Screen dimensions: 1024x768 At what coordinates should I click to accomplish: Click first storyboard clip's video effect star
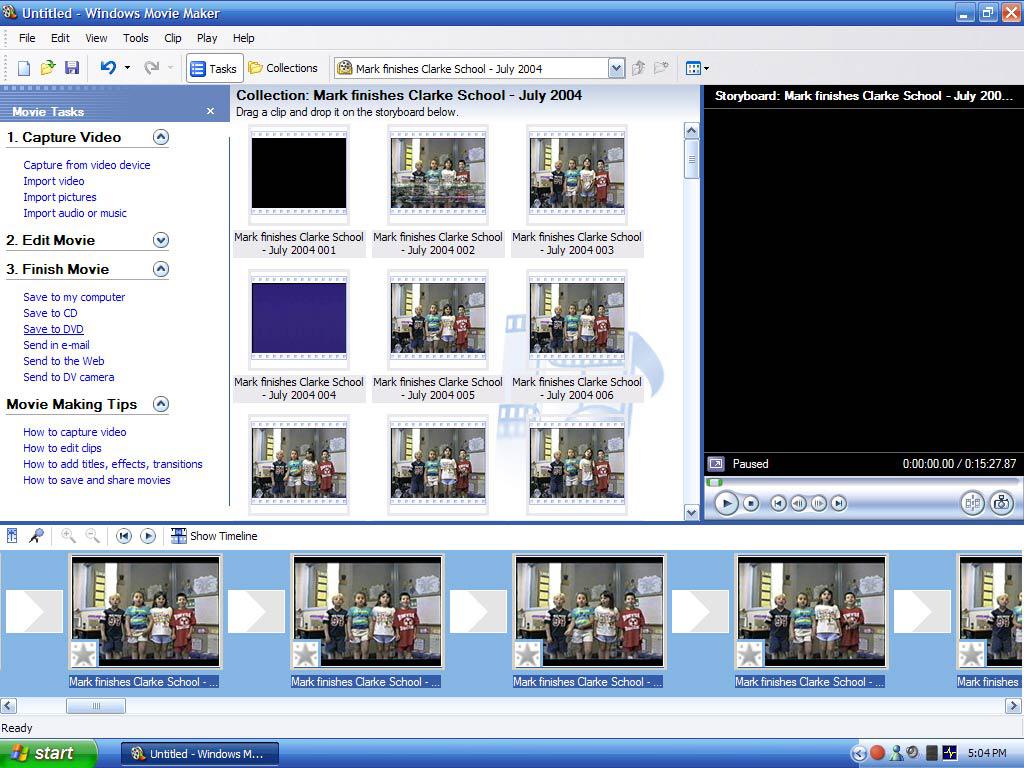click(x=84, y=654)
